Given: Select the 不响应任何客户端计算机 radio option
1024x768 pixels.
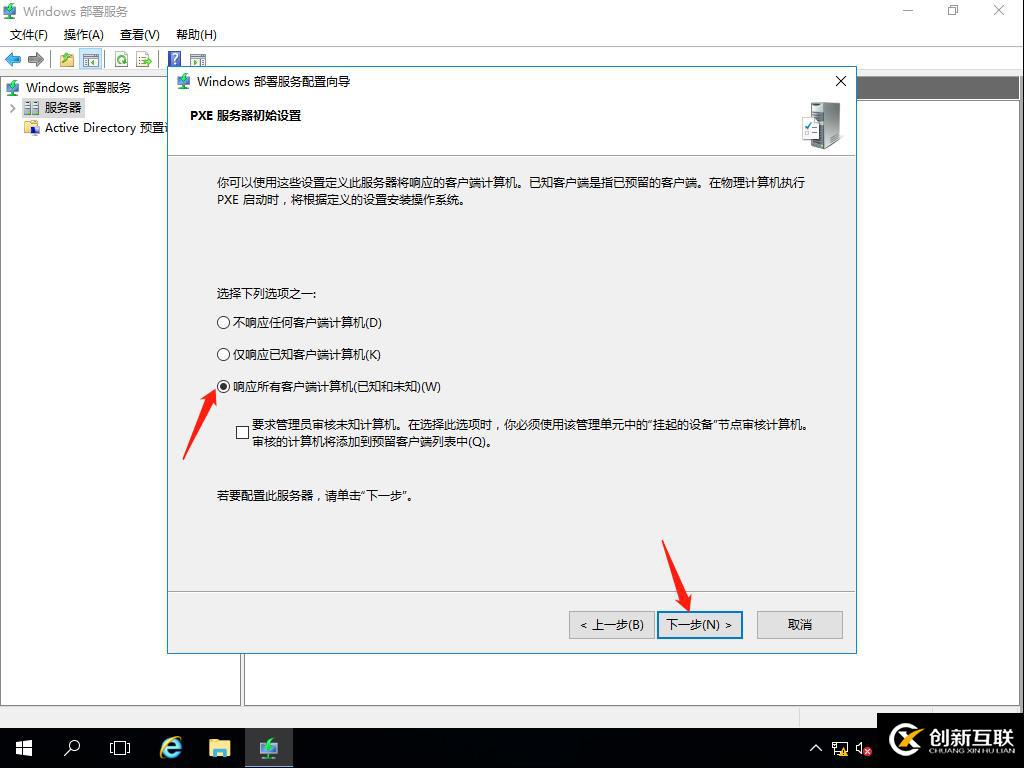Looking at the screenshot, I should point(222,322).
